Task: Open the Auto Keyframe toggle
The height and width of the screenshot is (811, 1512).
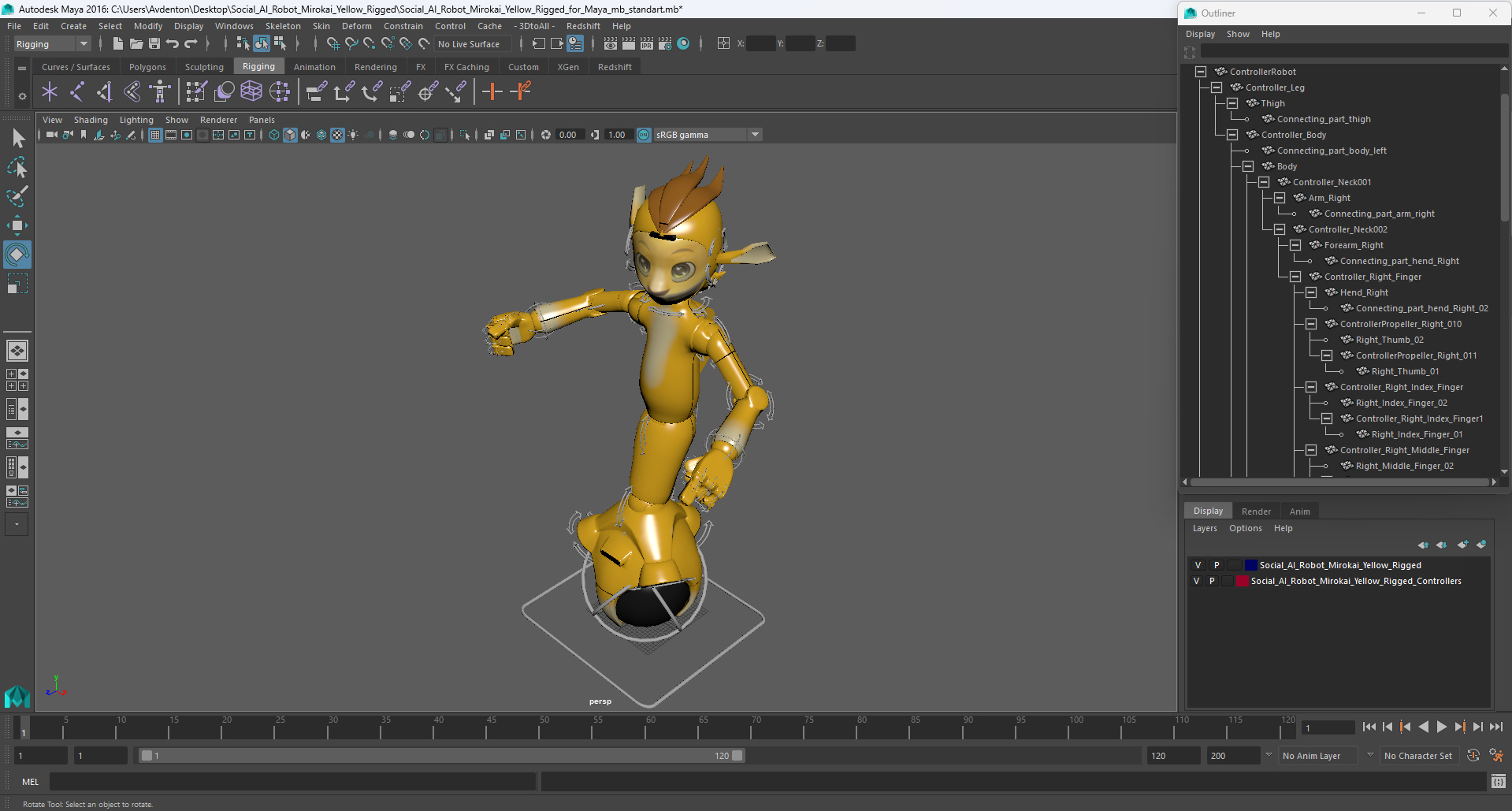Action: [x=1473, y=756]
